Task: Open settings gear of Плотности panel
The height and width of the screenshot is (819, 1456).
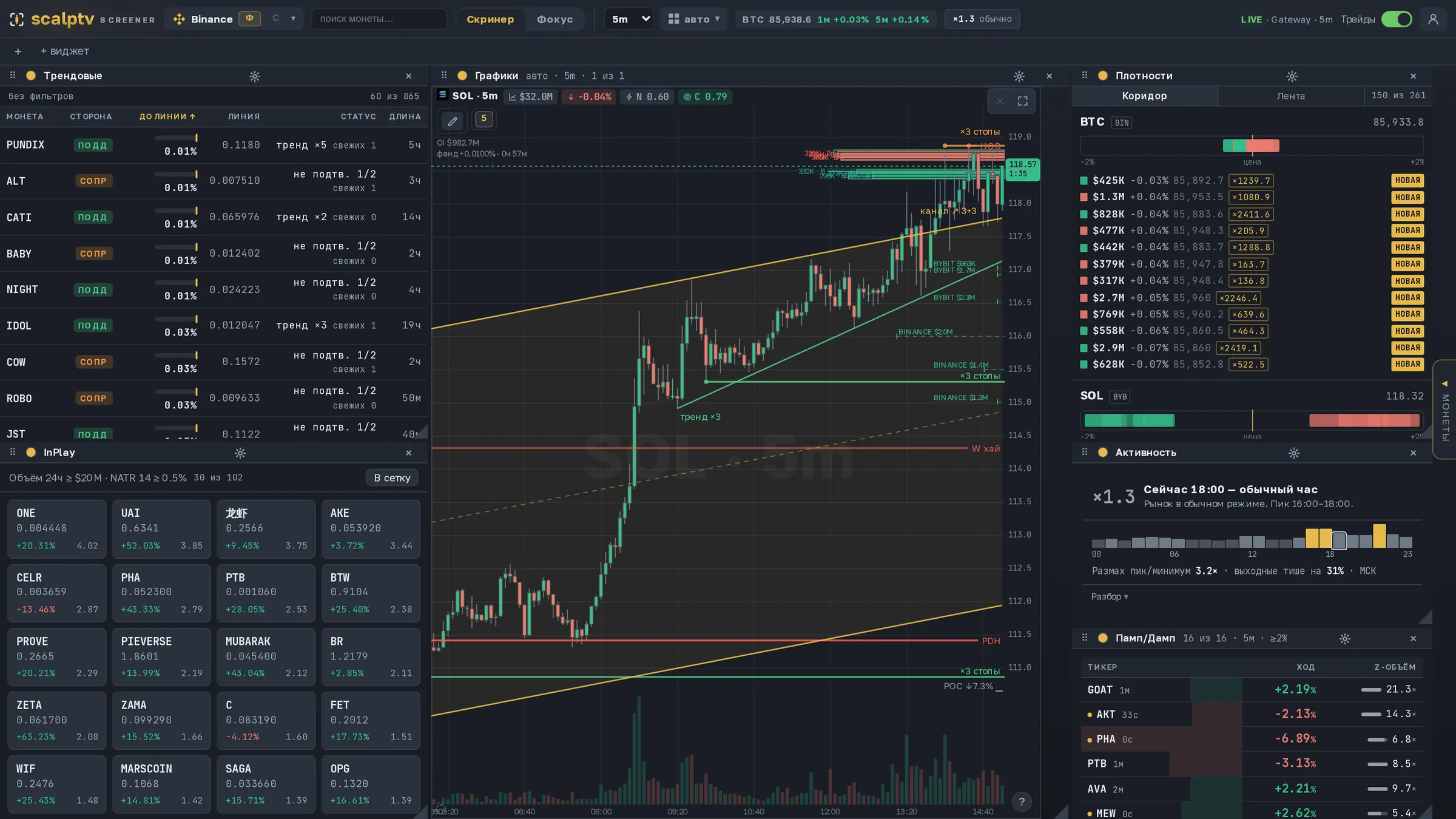Action: pyautogui.click(x=1292, y=76)
